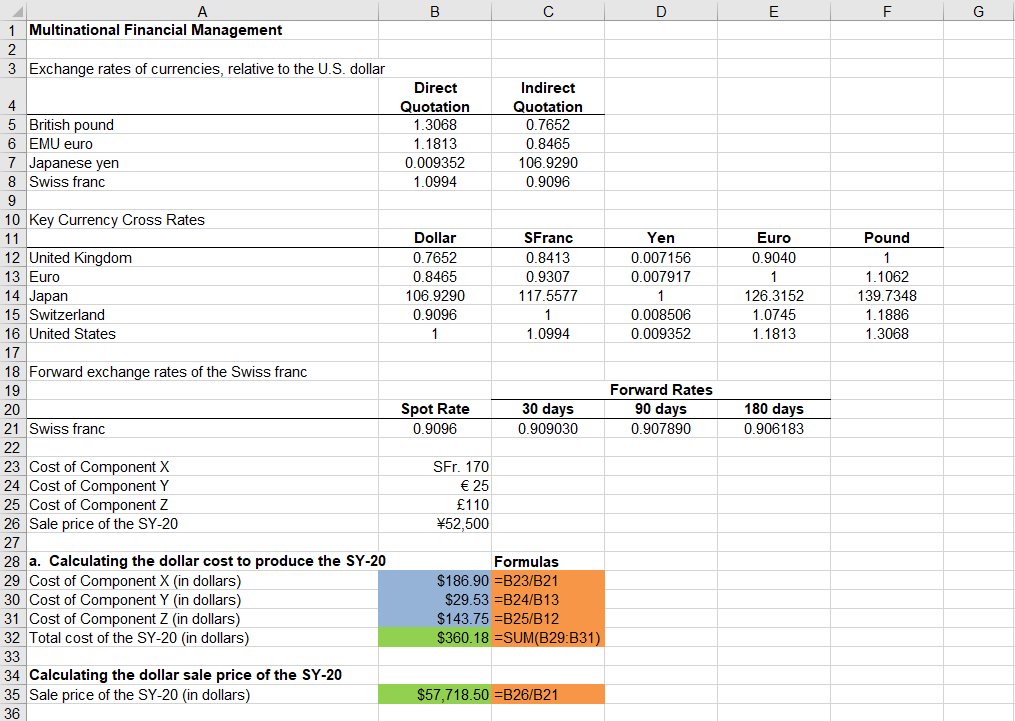Click green sale price cell $57,718.50

point(435,694)
